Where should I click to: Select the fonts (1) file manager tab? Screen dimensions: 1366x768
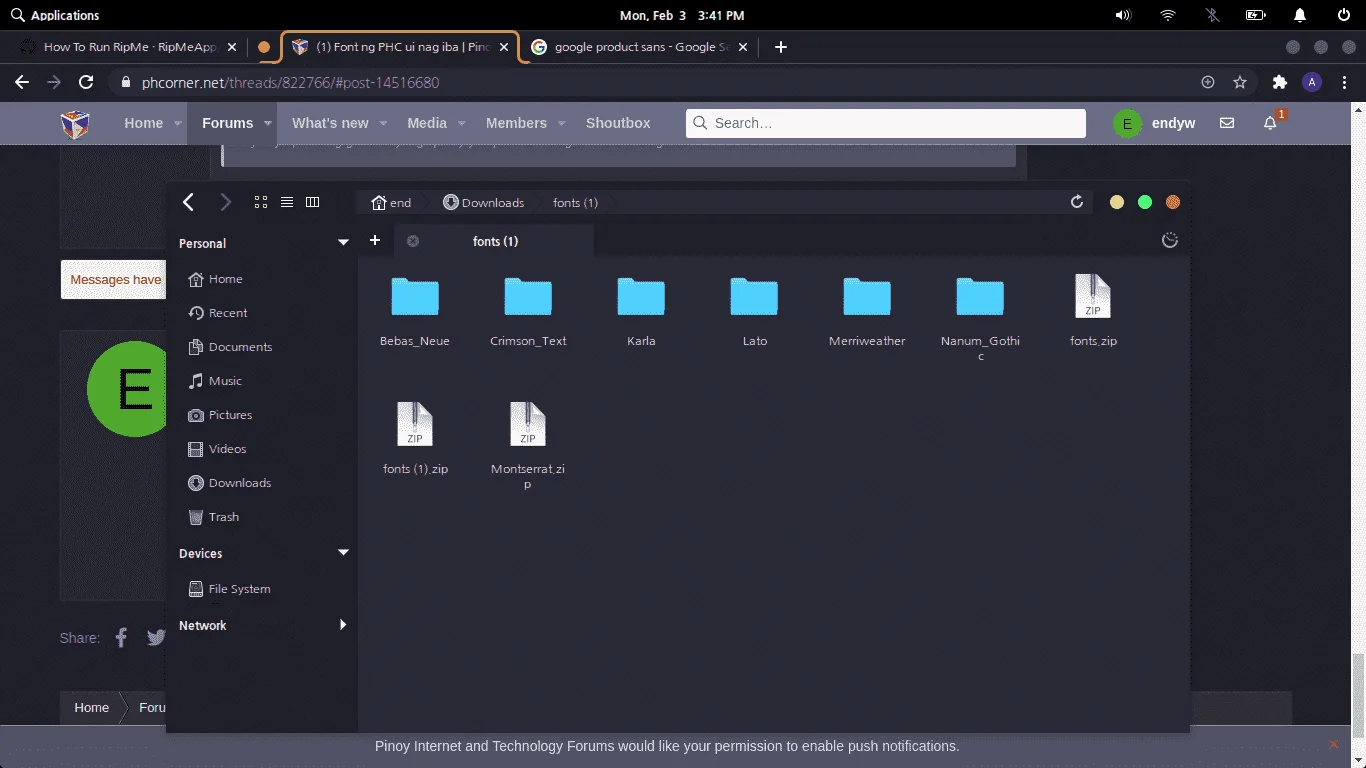pyautogui.click(x=495, y=241)
